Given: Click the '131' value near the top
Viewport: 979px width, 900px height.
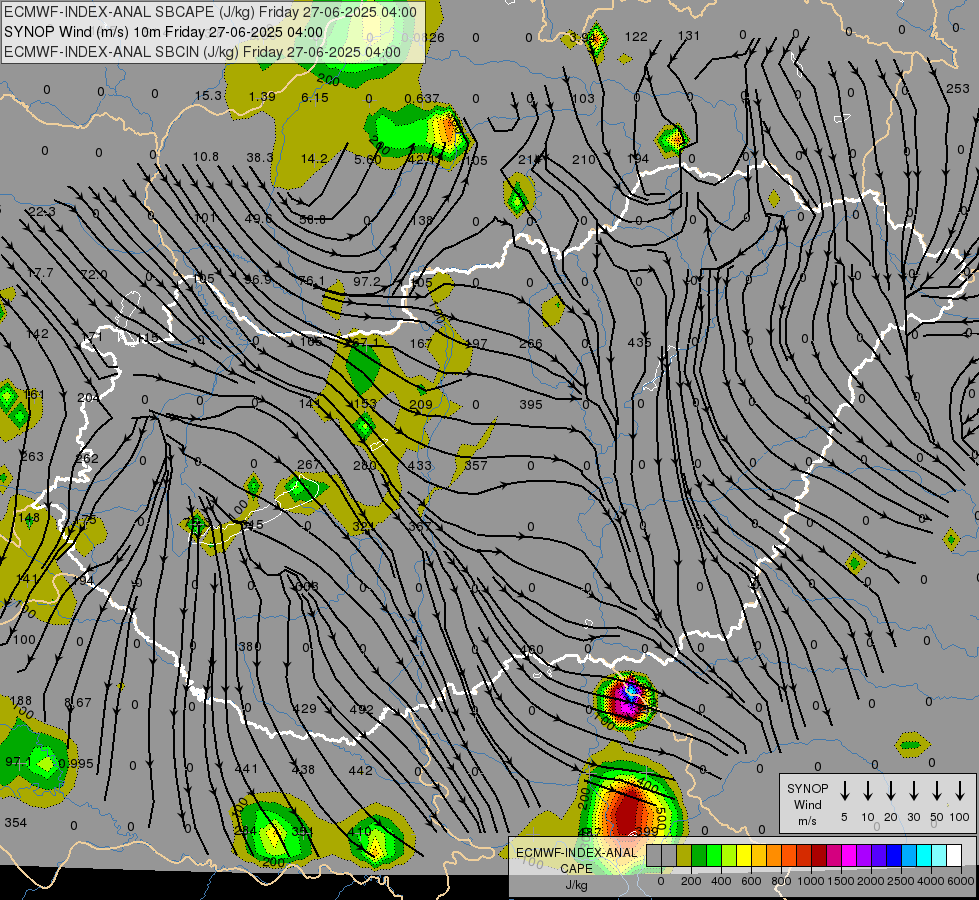Looking at the screenshot, I should coord(689,36).
